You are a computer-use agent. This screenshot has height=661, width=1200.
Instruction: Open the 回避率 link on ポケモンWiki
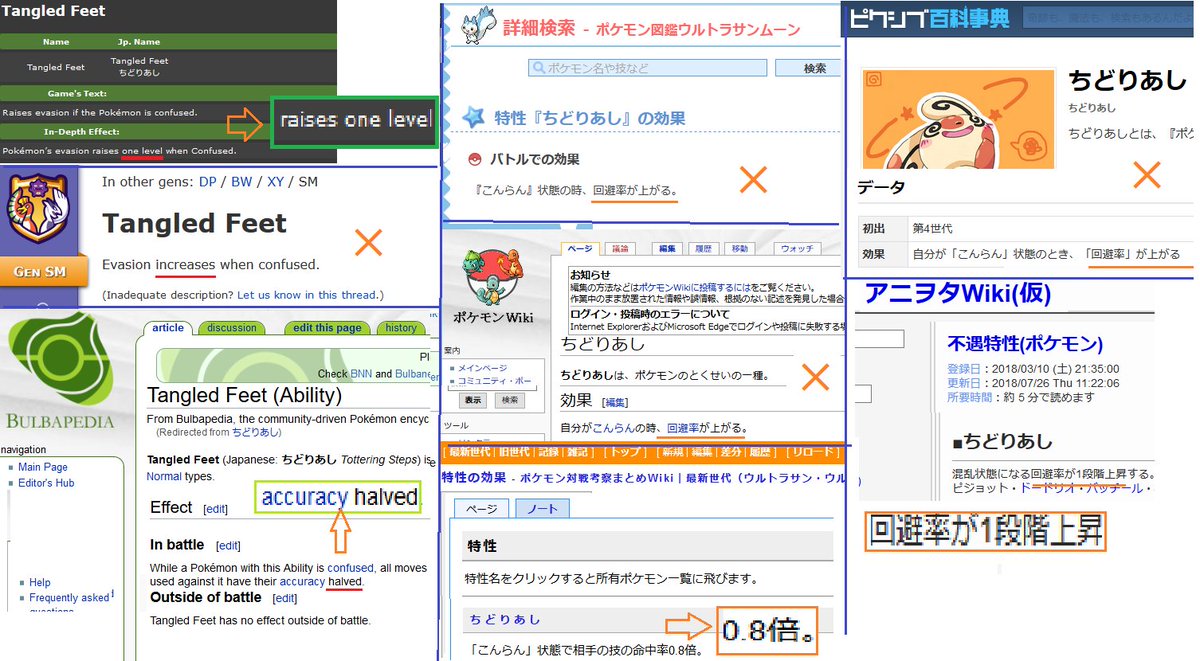(x=683, y=428)
